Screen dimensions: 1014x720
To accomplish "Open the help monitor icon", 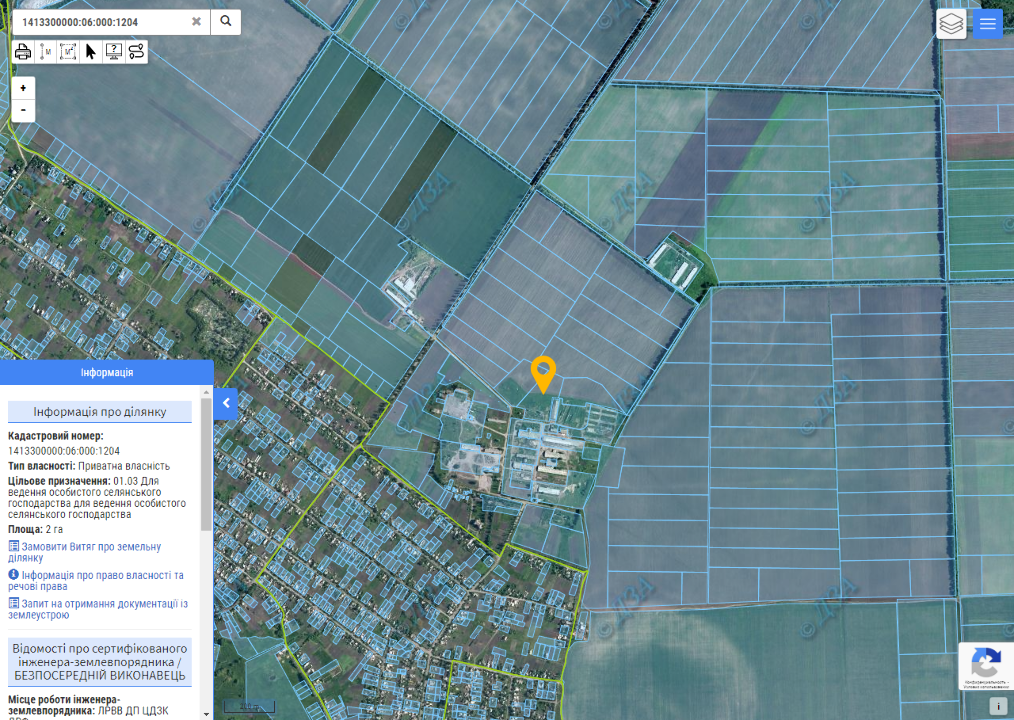I will (x=114, y=52).
